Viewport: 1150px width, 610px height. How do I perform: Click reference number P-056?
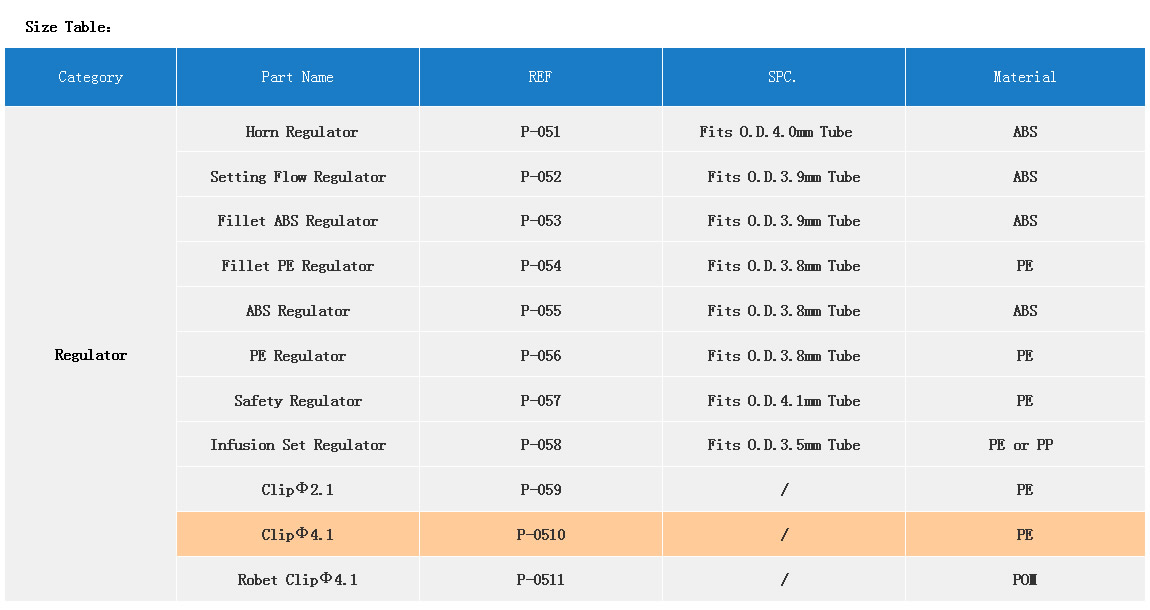click(541, 356)
